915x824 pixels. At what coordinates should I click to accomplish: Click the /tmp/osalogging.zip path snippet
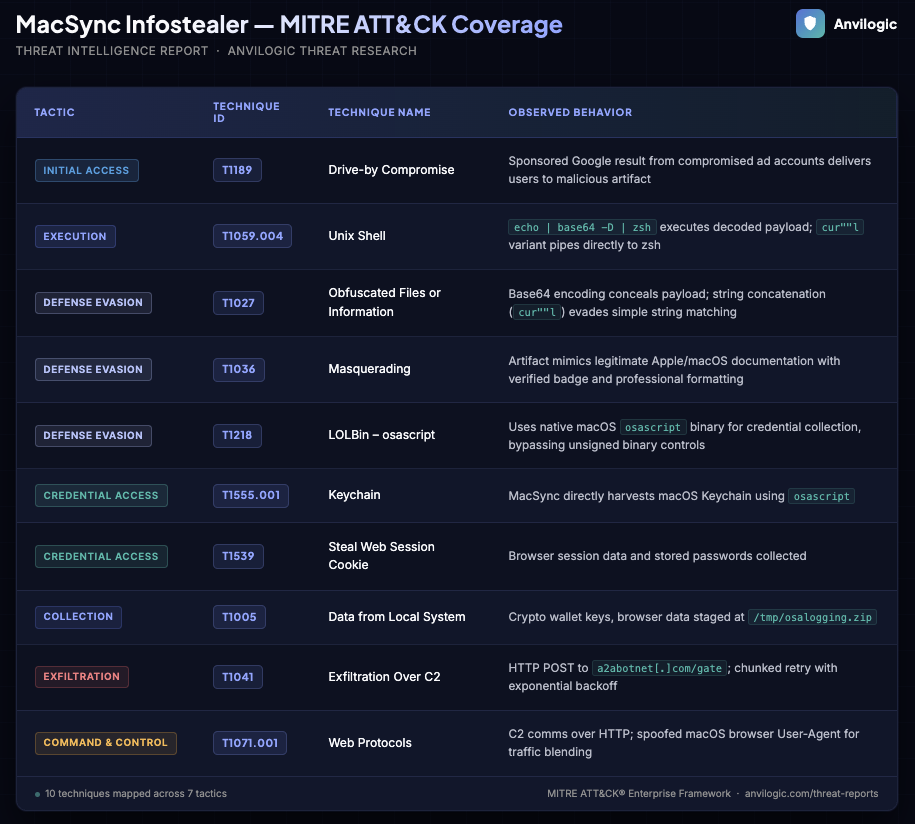point(812,617)
